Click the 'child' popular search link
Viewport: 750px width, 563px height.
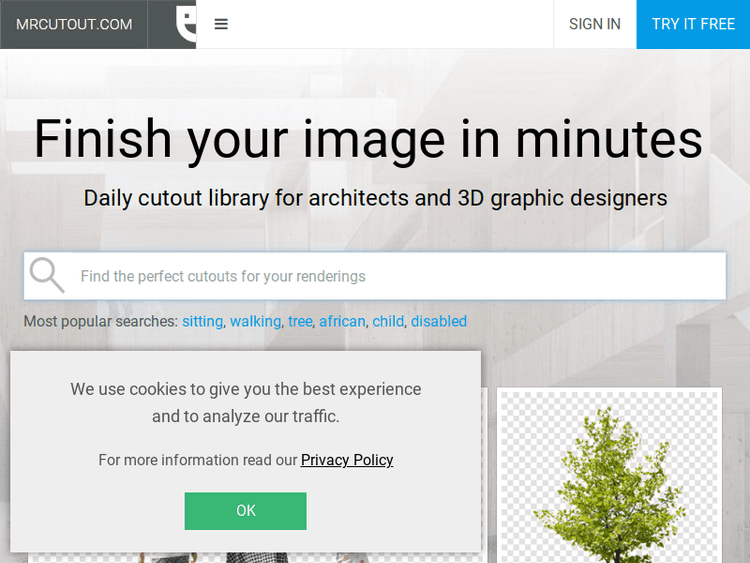pos(388,321)
